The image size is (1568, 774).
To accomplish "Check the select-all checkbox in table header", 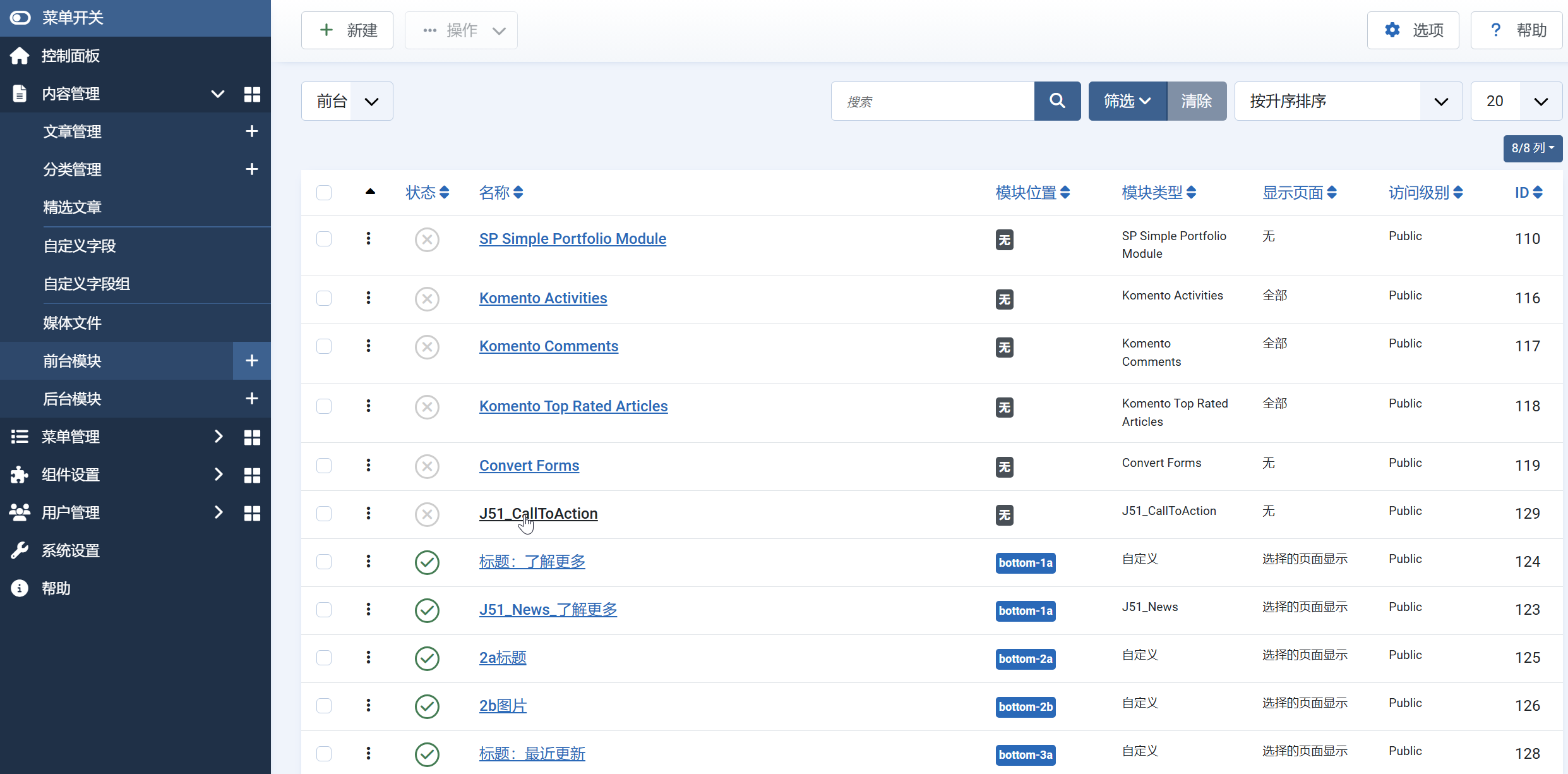I will pos(324,193).
